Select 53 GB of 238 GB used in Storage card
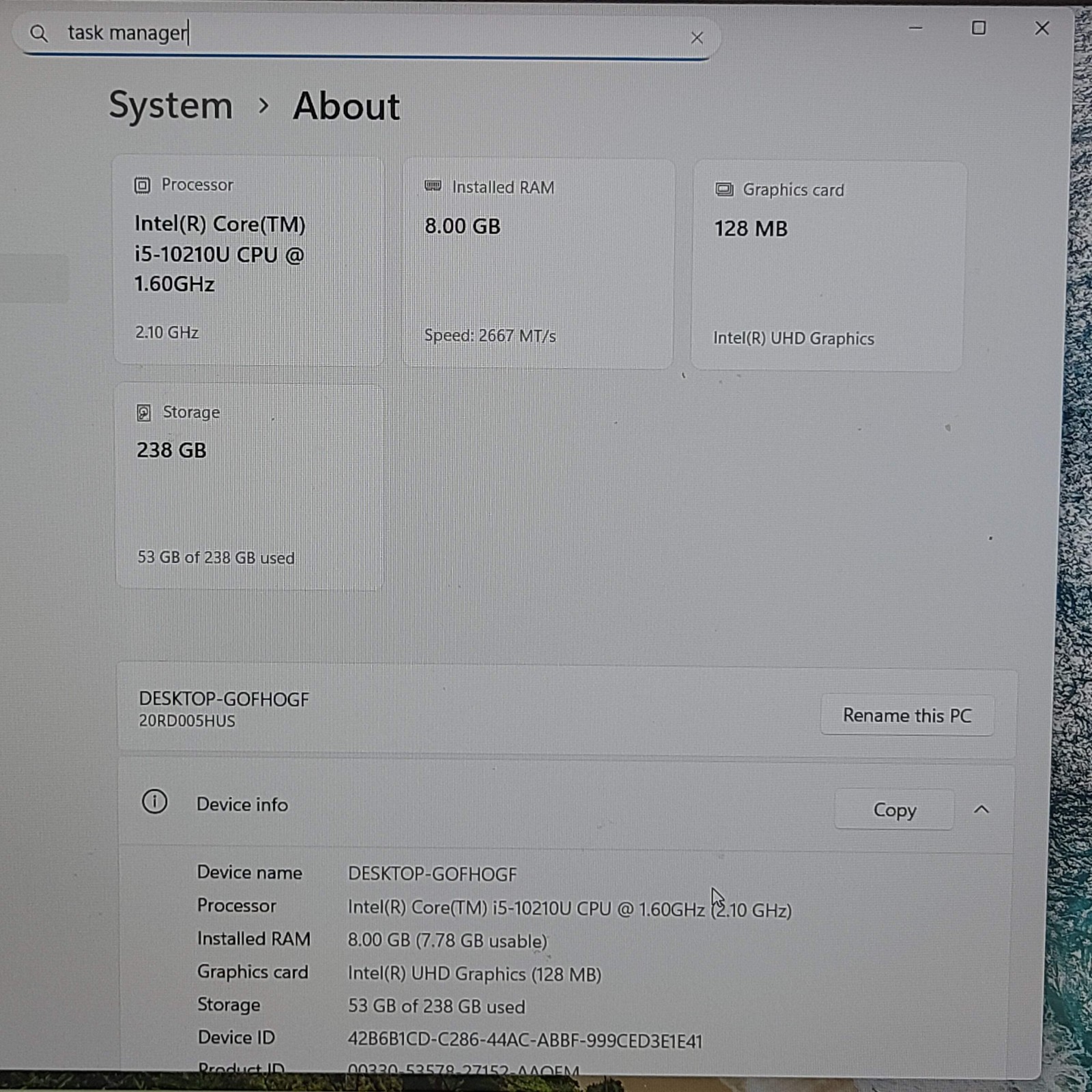The image size is (1092, 1092). click(x=216, y=558)
